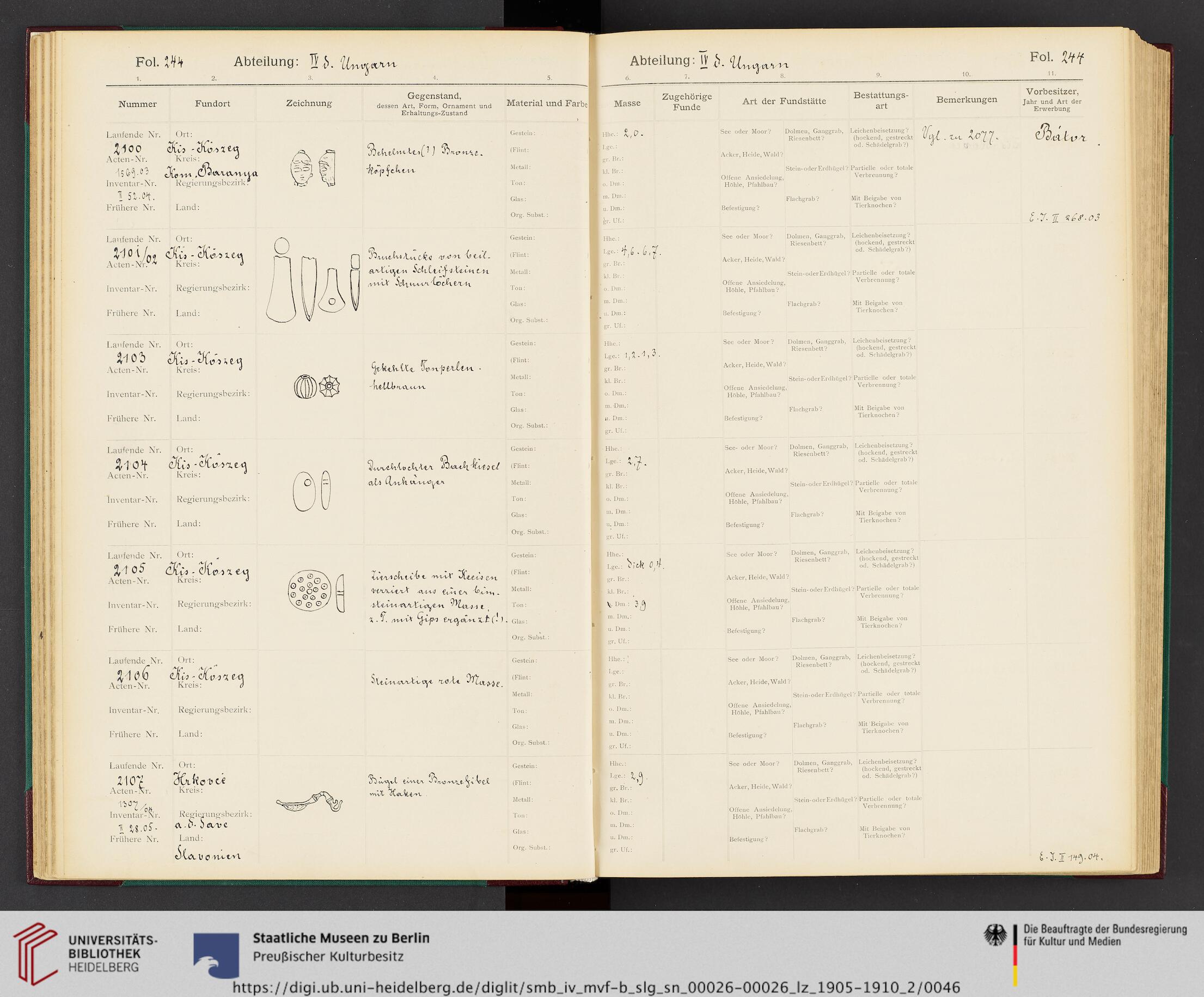Click 'Kom. Baranya' in row 2100
This screenshot has height=997, width=1204.
click(211, 173)
